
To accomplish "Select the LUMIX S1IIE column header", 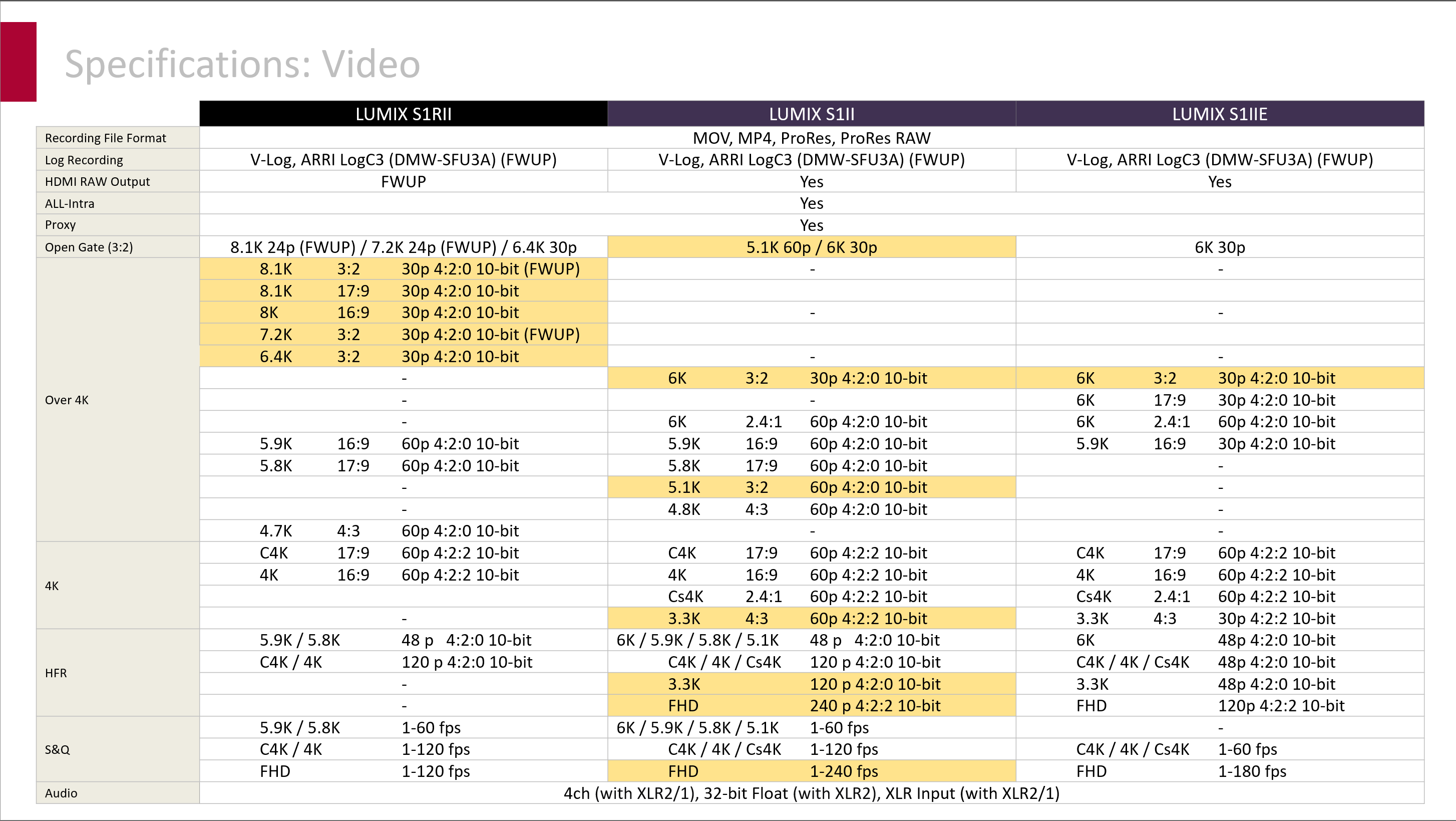I will tap(1220, 114).
